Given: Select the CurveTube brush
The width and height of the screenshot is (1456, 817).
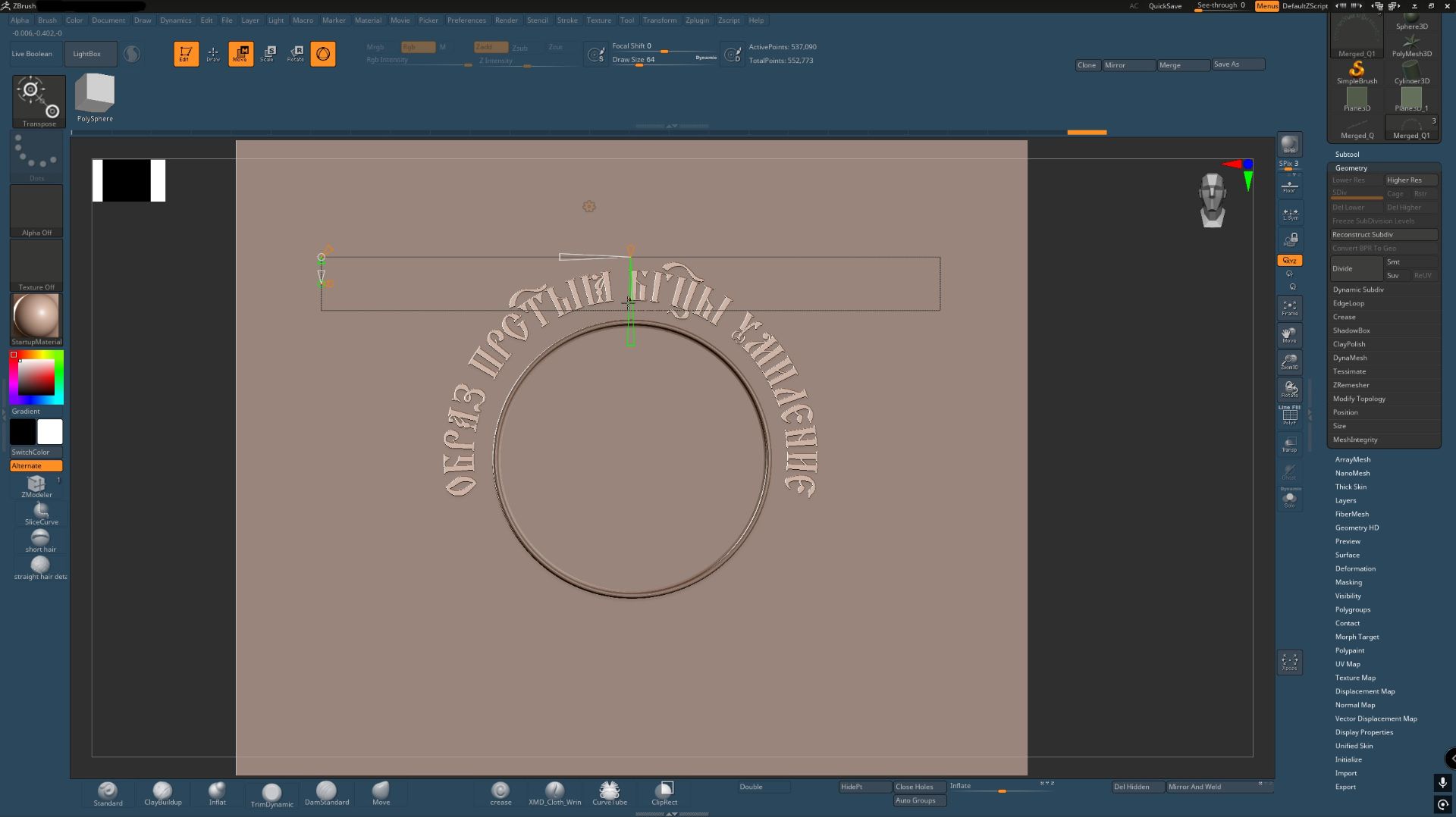Looking at the screenshot, I should [x=610, y=794].
